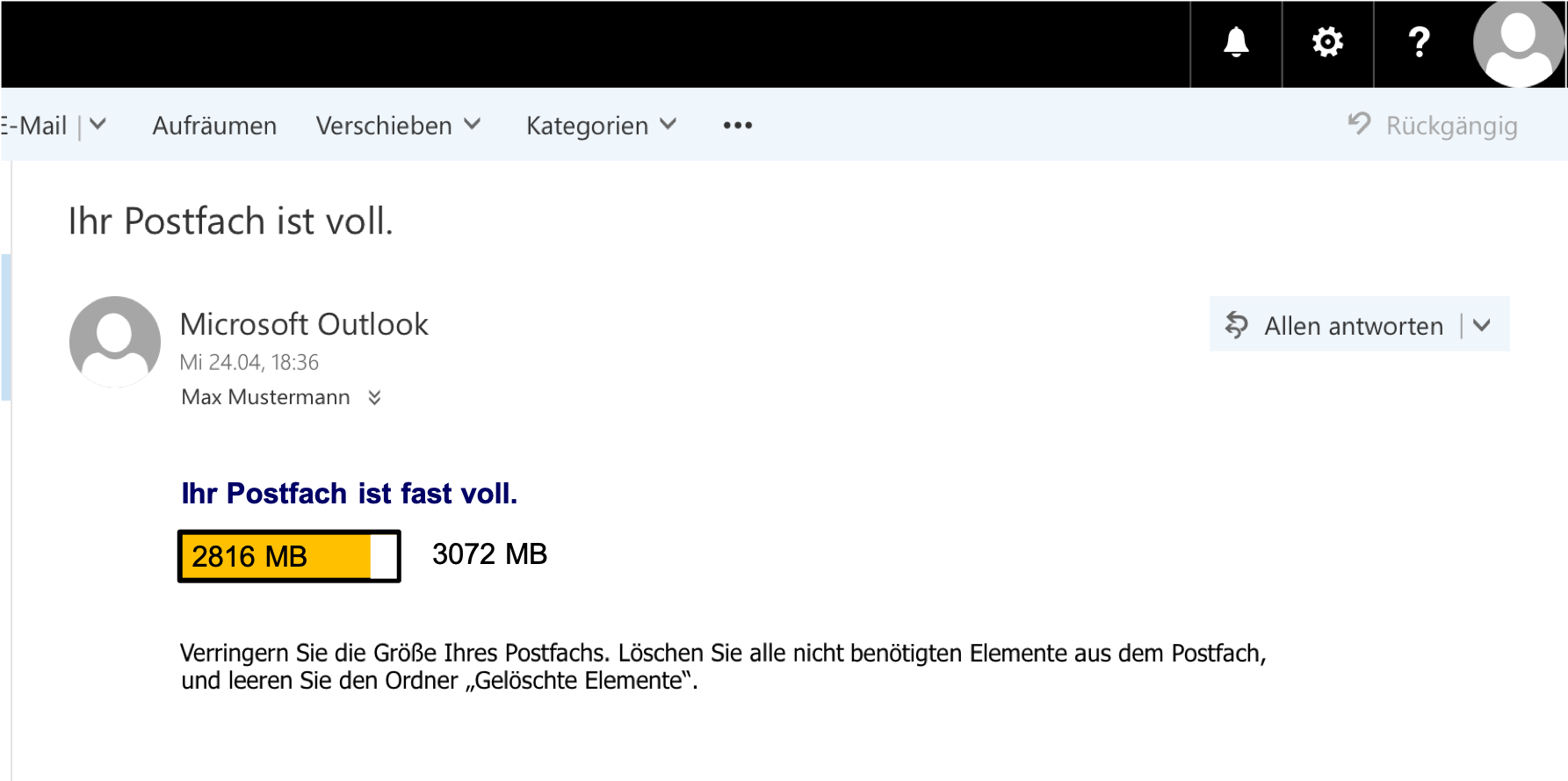Click the sender name Microsoft Outlook
This screenshot has width=1568, height=781.
coord(304,324)
